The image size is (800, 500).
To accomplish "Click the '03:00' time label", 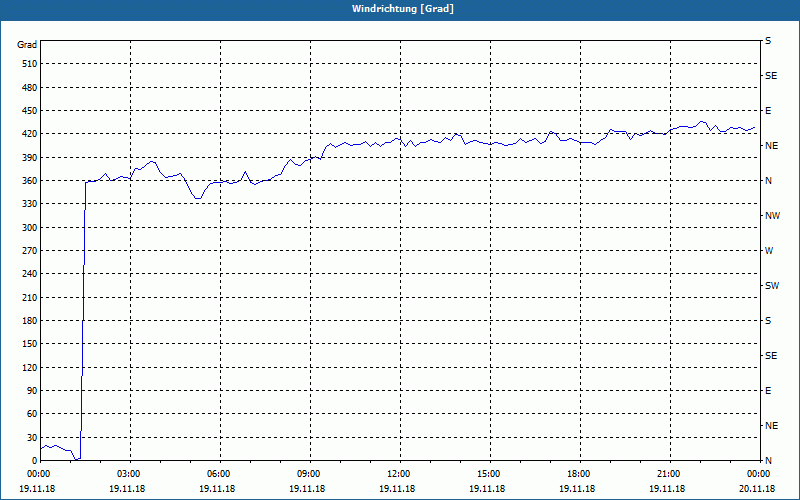I will click(x=127, y=474).
